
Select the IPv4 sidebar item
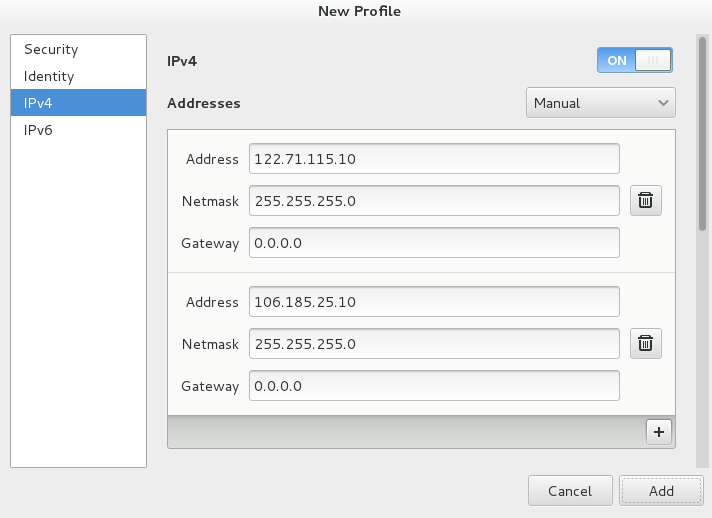(39, 102)
